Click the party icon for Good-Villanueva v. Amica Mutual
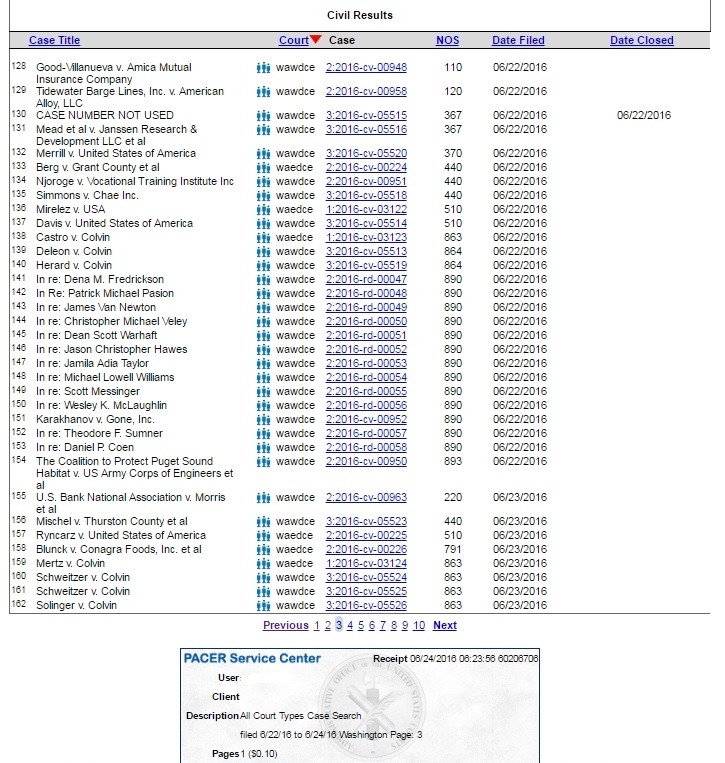The width and height of the screenshot is (725, 763). point(264,68)
